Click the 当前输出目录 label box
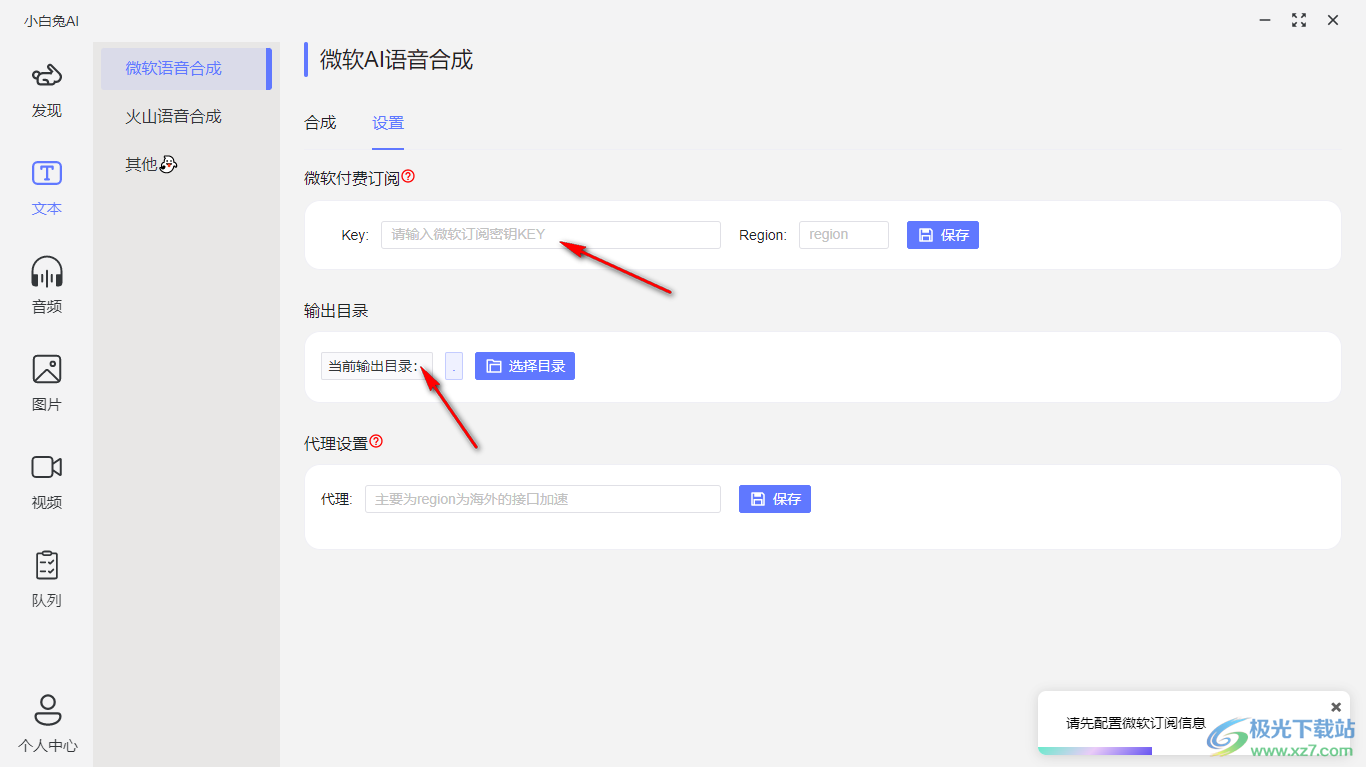1366x767 pixels. (x=377, y=366)
